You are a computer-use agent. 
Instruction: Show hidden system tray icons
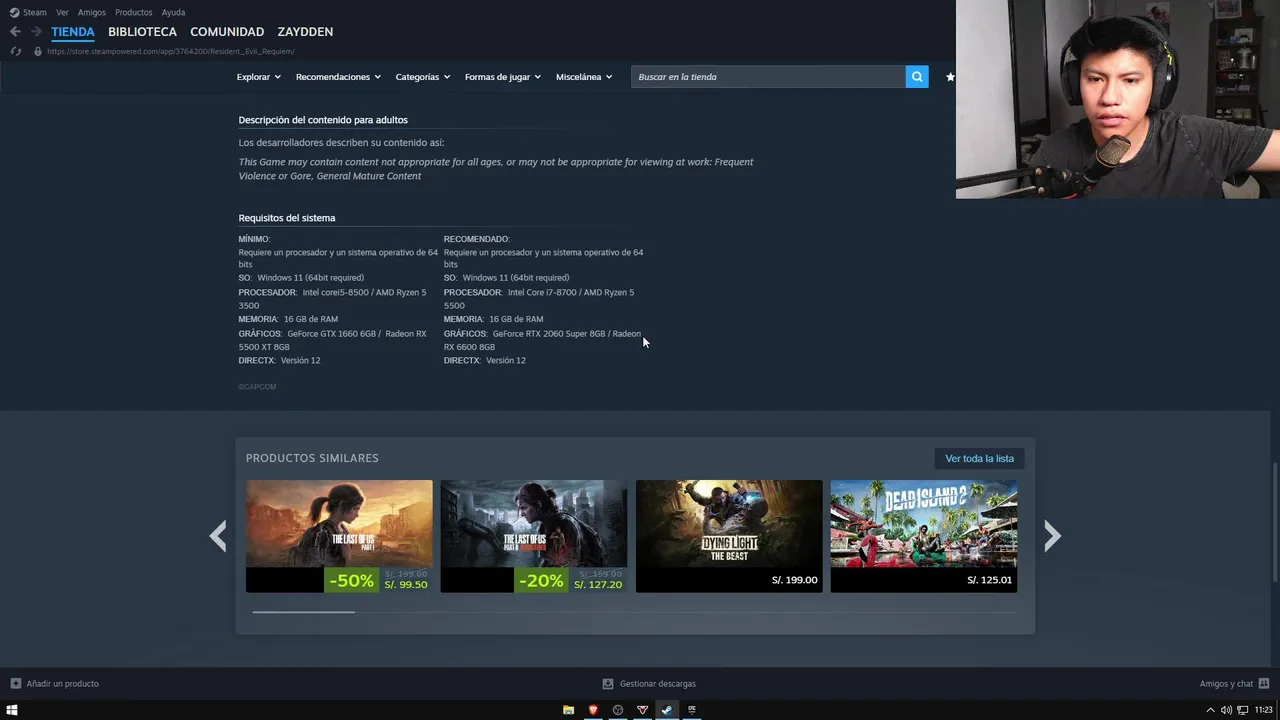pyautogui.click(x=1211, y=710)
